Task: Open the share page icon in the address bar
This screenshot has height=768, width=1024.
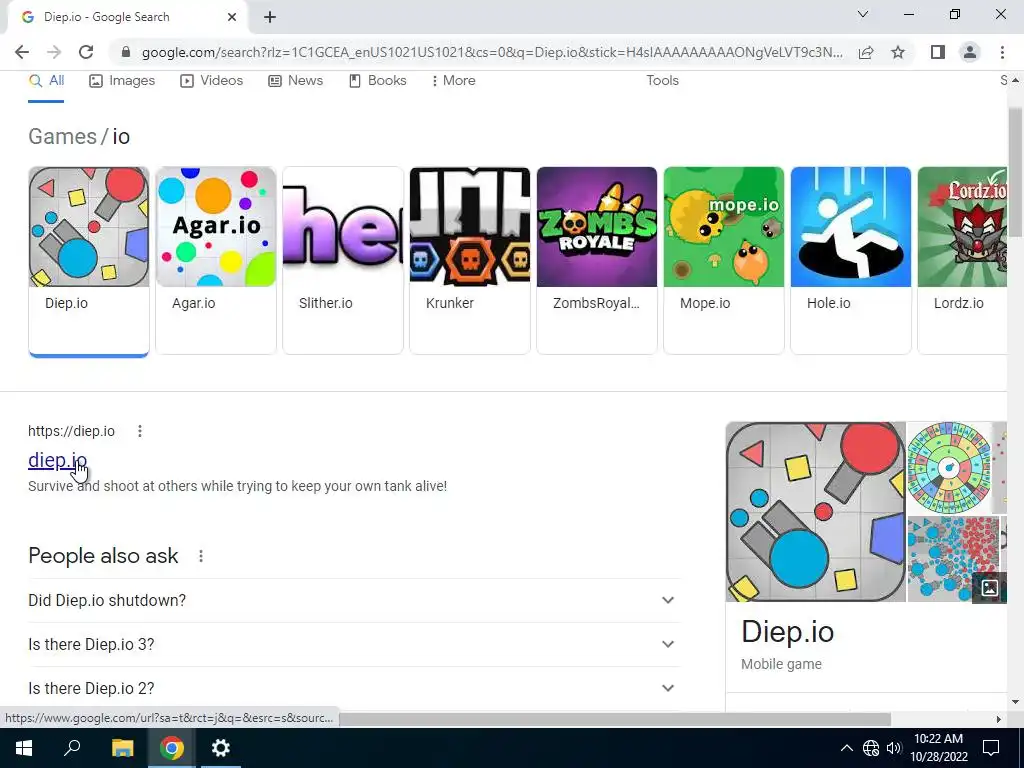Action: [x=866, y=52]
